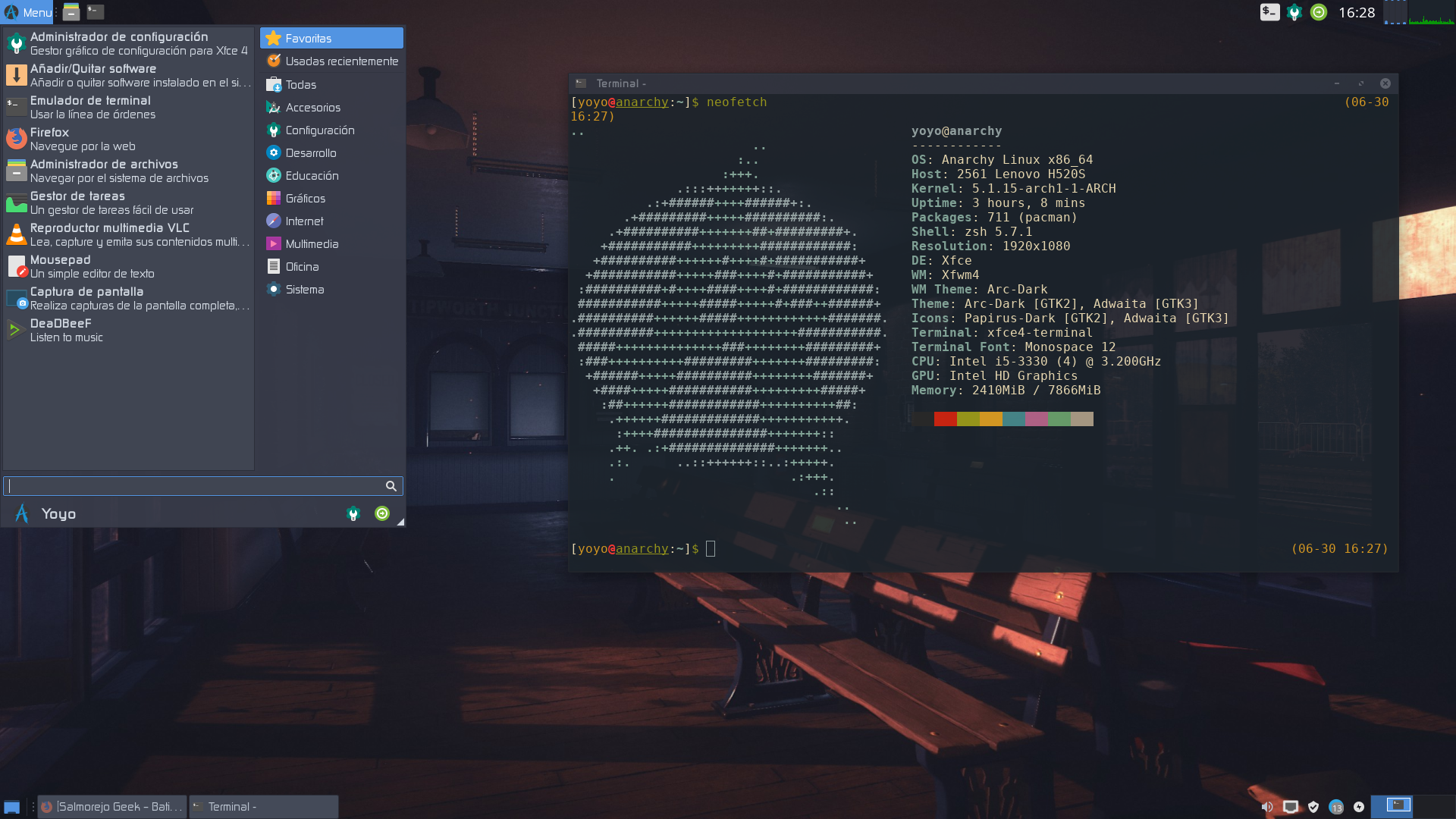The height and width of the screenshot is (819, 1456).
Task: Switch to Salmorejo Geek Firefox taskbar window
Action: point(112,807)
